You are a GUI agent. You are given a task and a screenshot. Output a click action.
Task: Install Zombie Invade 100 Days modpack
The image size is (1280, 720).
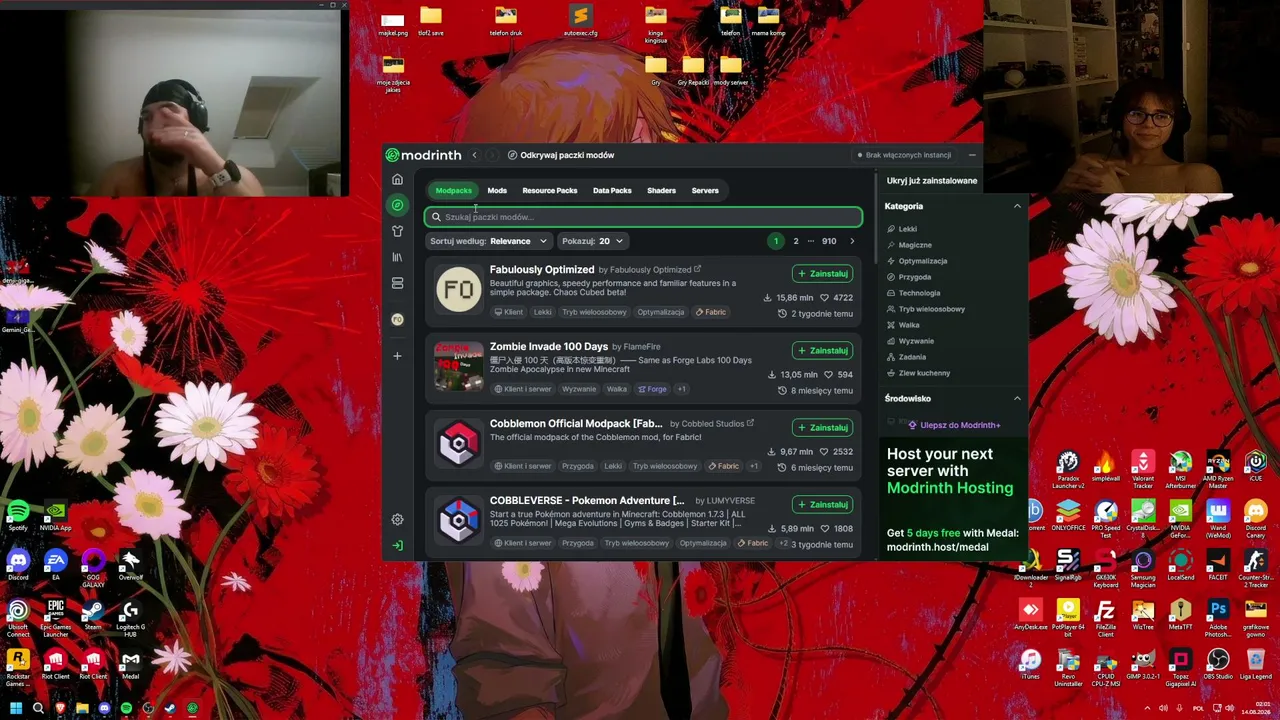pyautogui.click(x=822, y=350)
